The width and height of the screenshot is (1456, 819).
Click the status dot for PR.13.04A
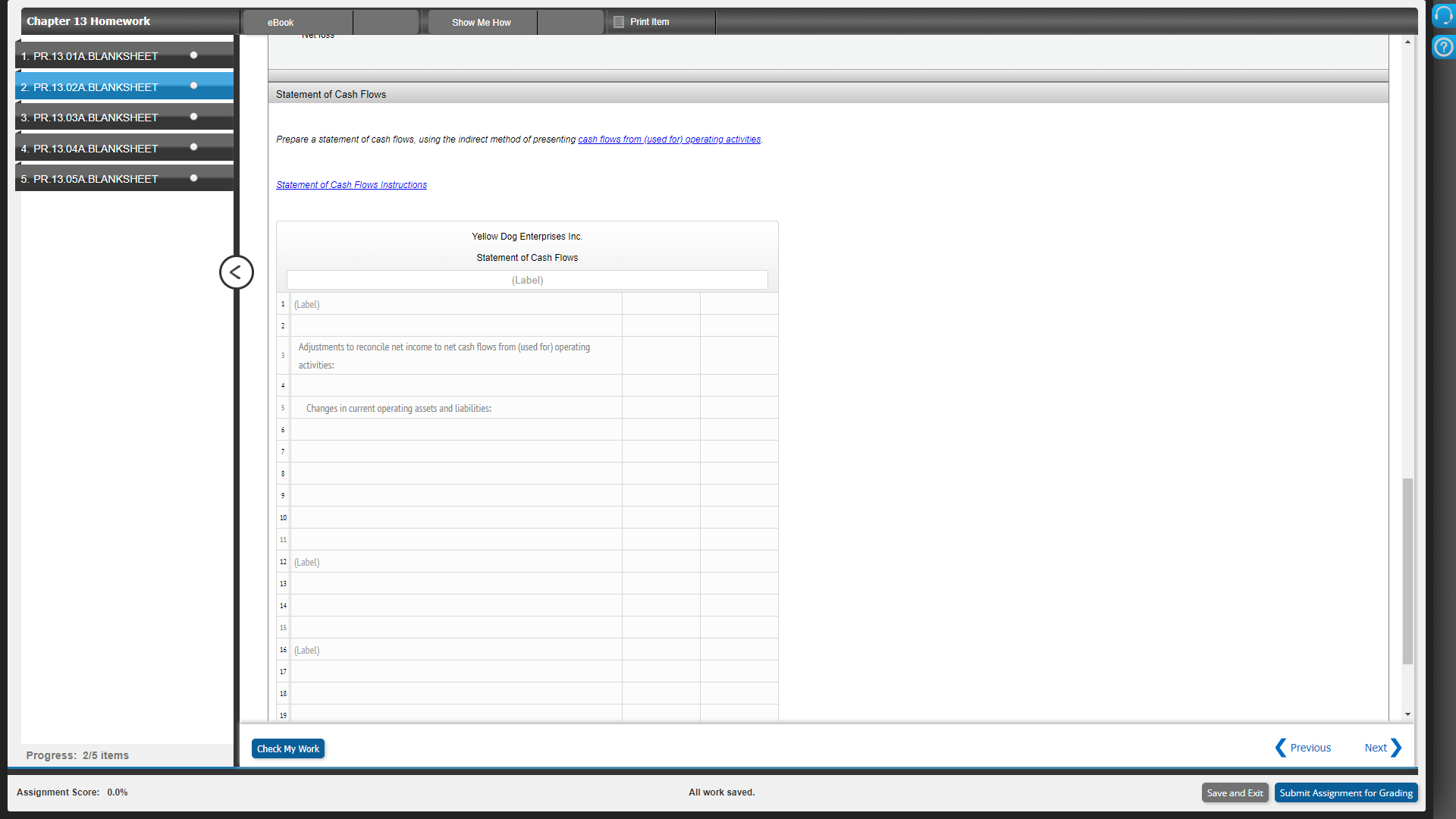[194, 146]
